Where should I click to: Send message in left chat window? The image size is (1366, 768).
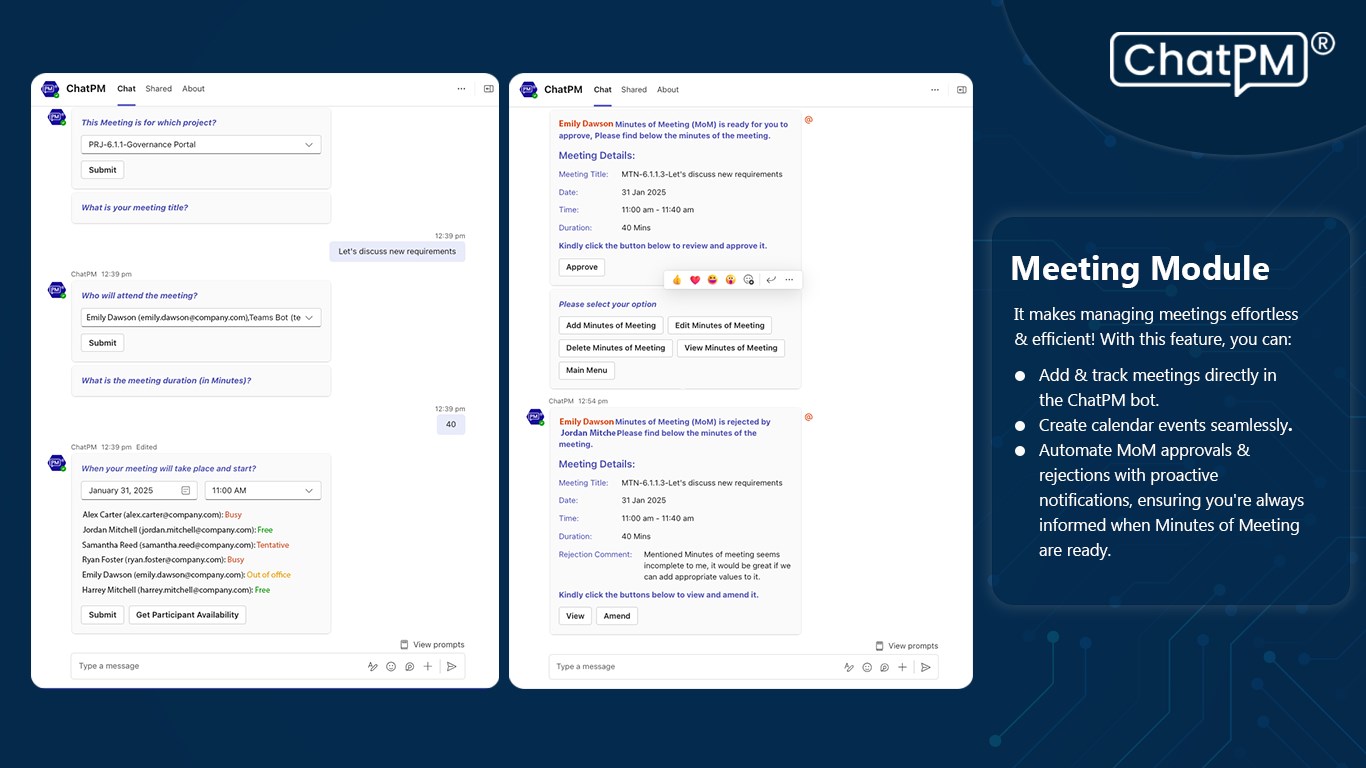(451, 666)
